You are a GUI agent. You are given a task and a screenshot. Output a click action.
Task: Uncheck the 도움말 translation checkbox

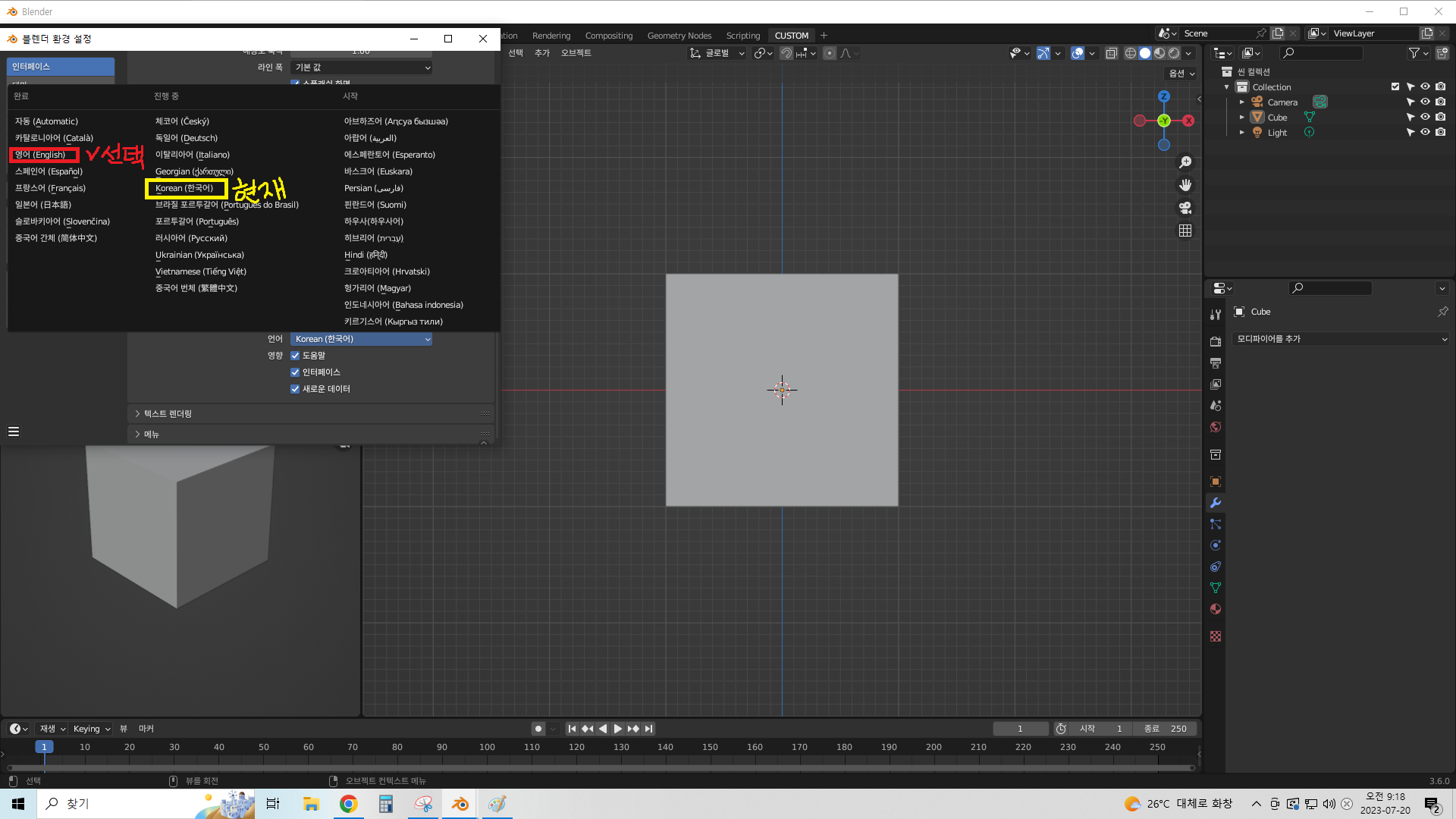pyautogui.click(x=295, y=356)
